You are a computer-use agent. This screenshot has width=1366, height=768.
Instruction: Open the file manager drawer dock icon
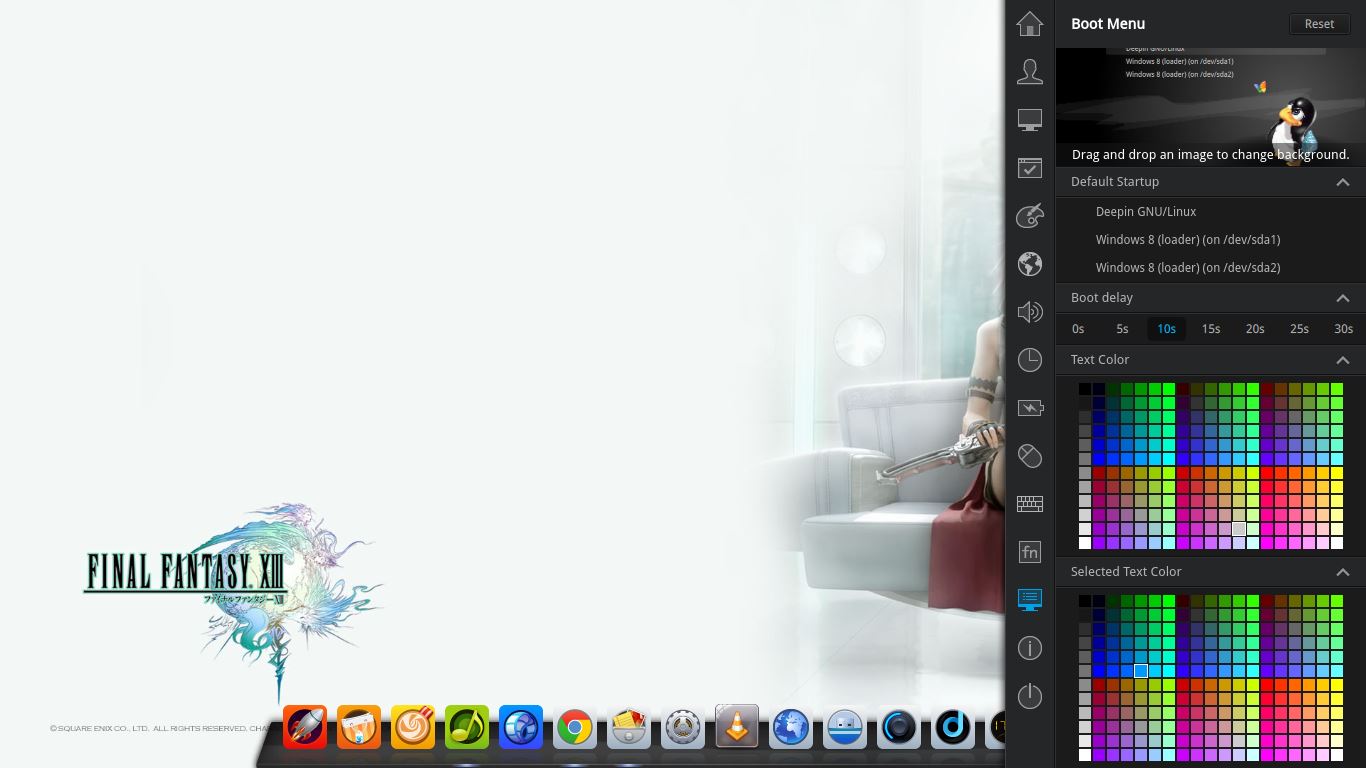629,727
